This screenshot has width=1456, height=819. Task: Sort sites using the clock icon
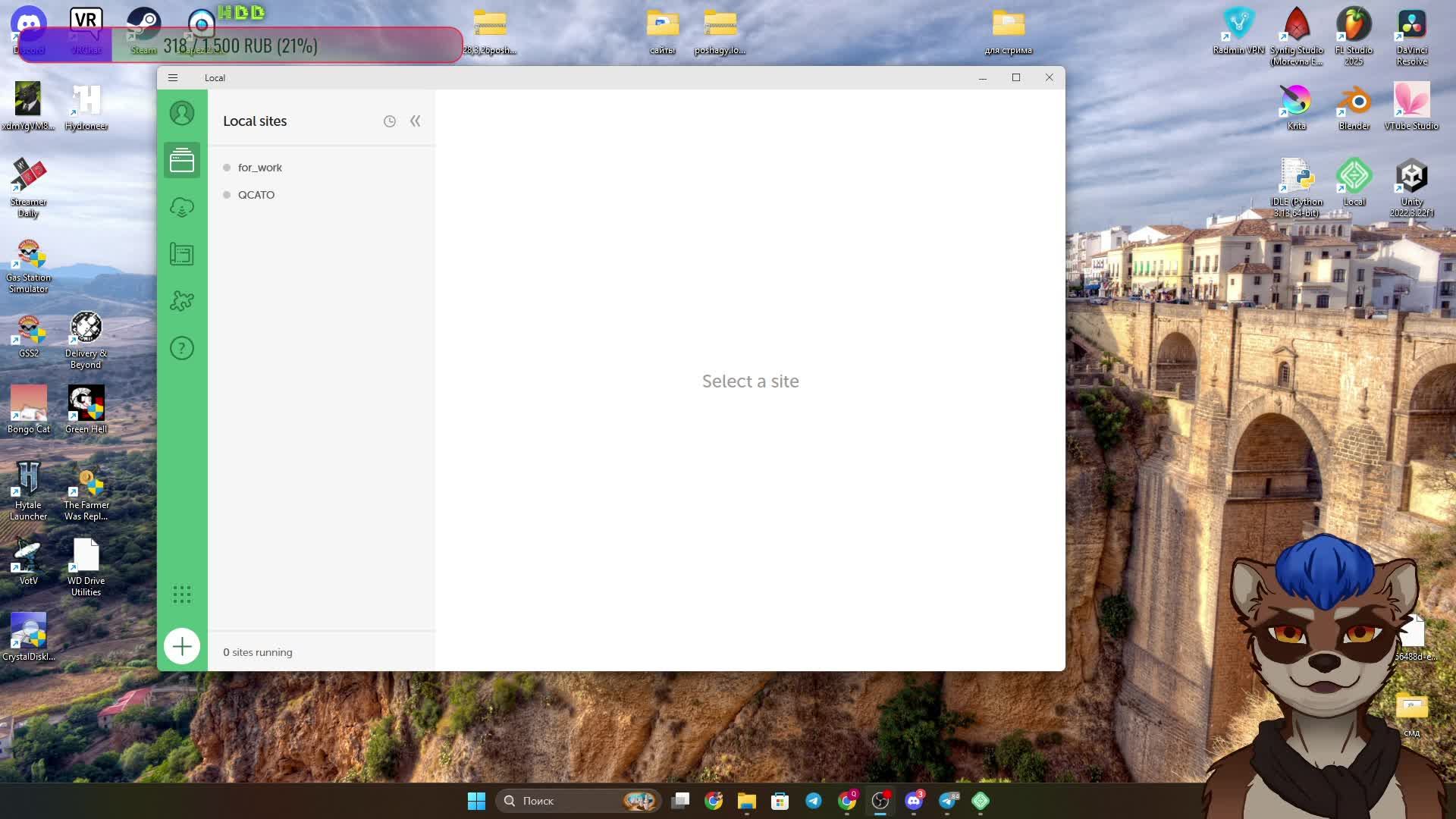tap(390, 121)
